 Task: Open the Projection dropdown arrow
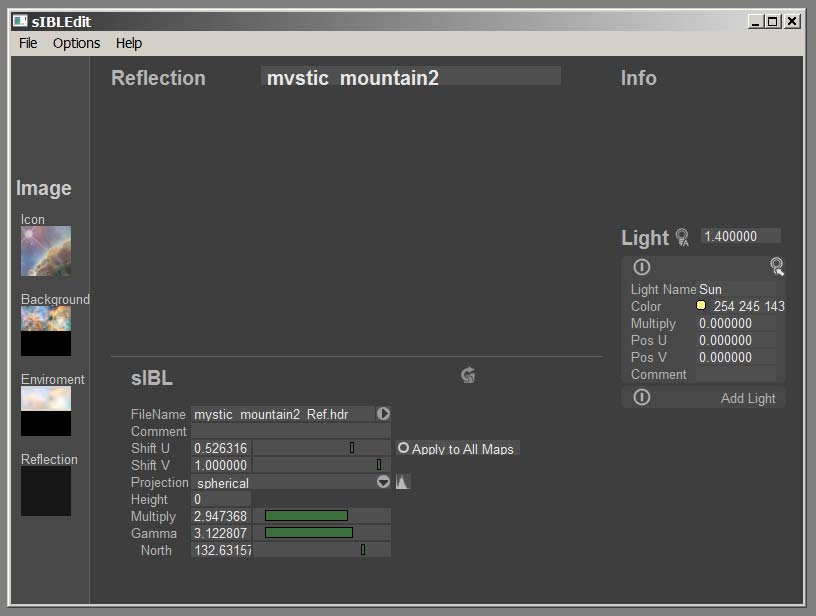click(384, 482)
